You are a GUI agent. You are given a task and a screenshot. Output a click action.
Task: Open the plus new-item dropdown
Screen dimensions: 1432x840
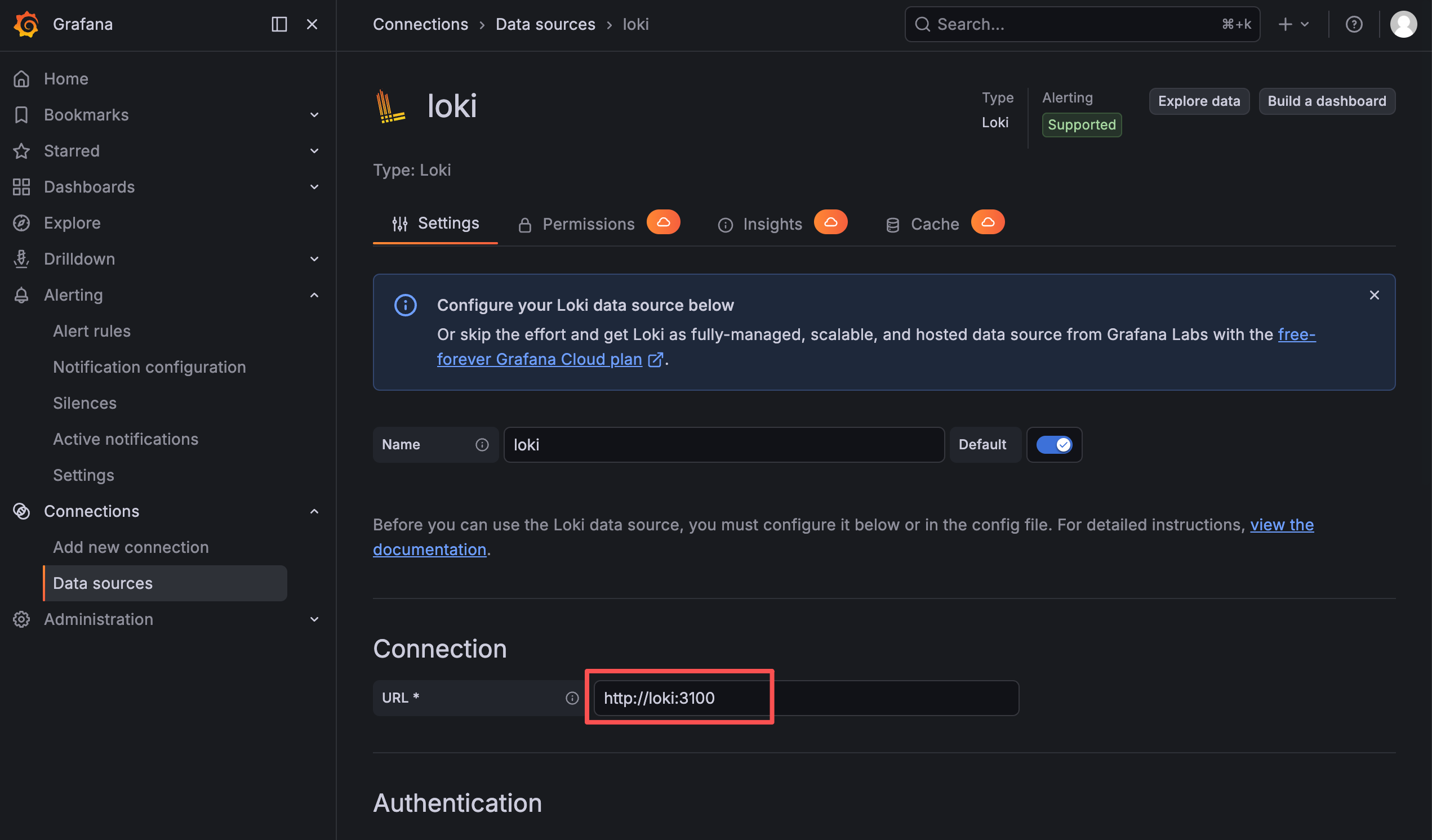pos(1293,24)
